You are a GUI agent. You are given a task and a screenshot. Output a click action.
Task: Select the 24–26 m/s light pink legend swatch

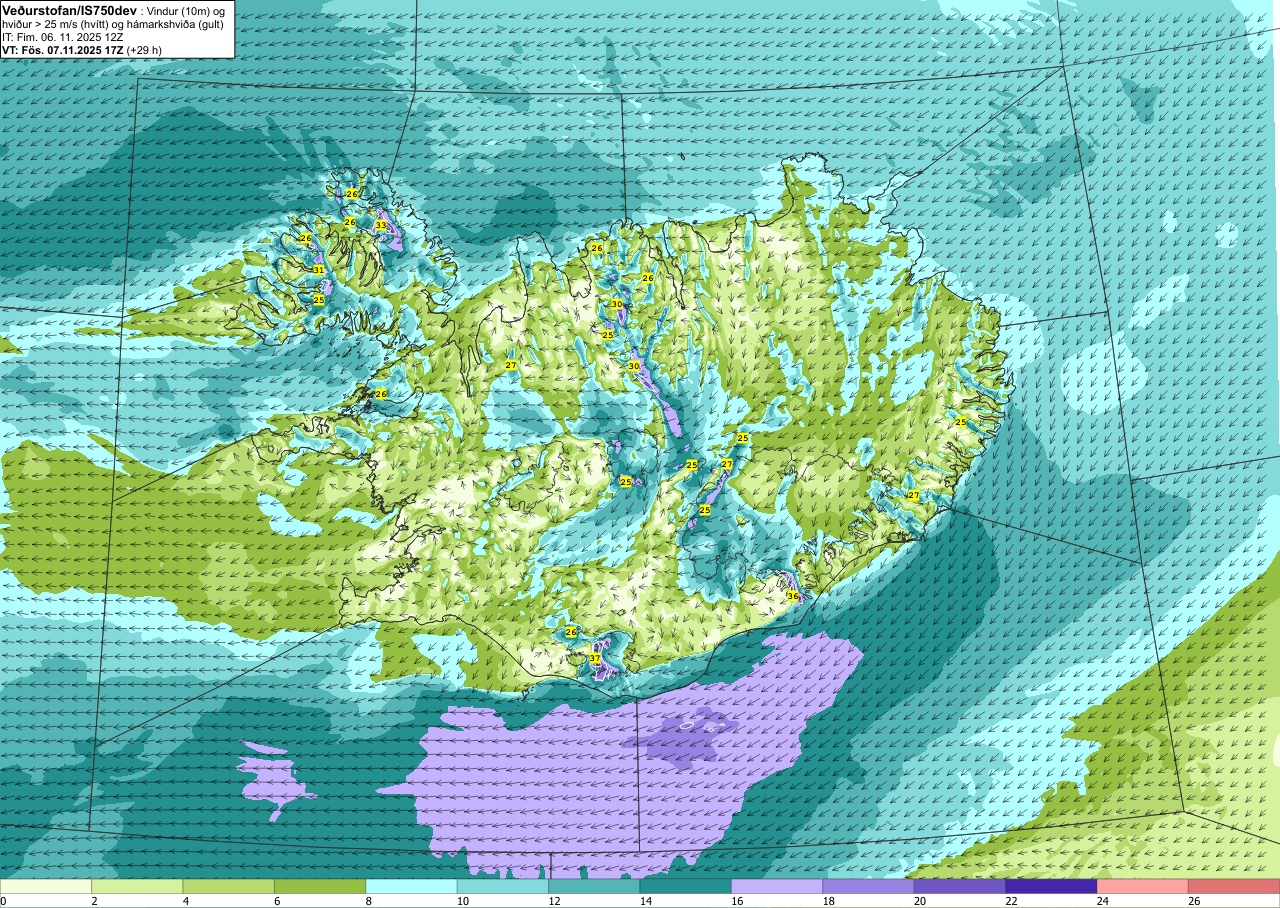click(1143, 886)
